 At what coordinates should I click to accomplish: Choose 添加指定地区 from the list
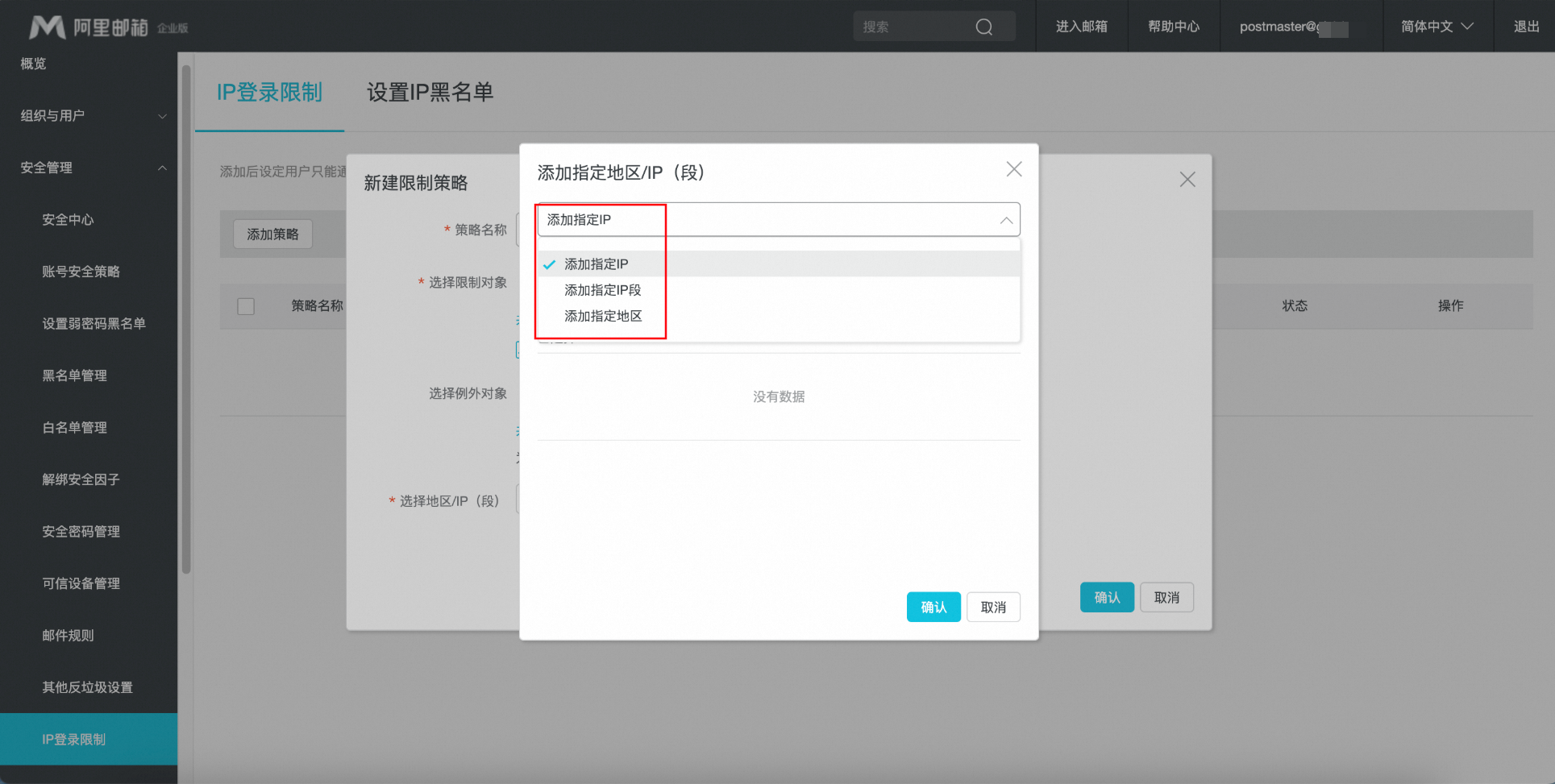[779, 316]
